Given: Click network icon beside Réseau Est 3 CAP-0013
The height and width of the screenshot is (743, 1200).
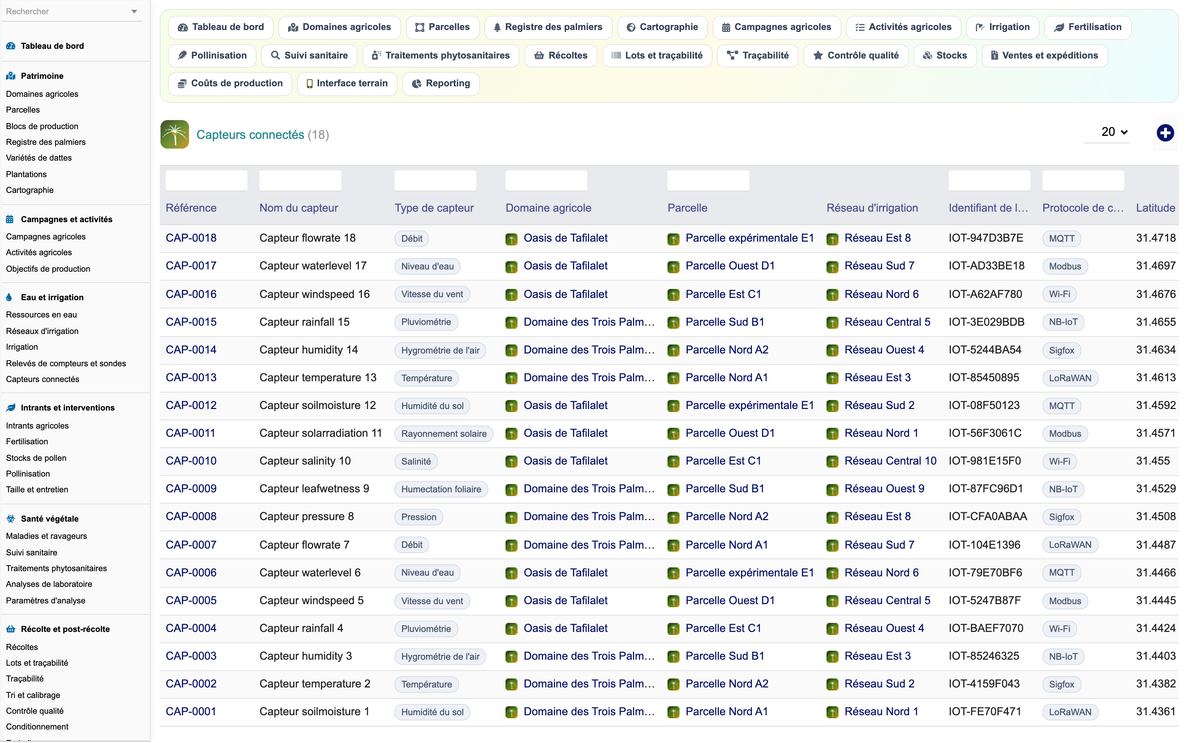Looking at the screenshot, I should [x=833, y=378].
